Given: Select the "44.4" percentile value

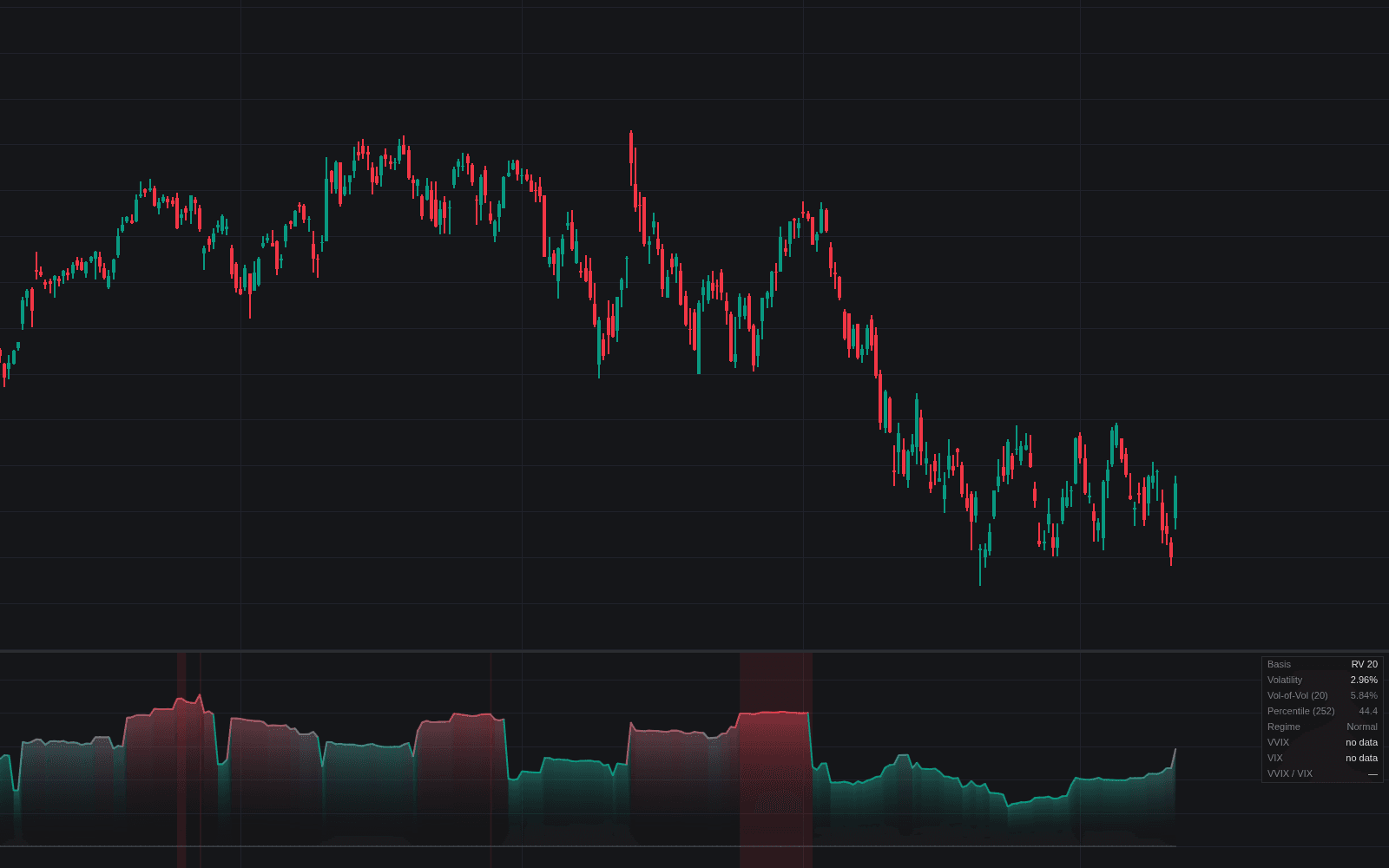Looking at the screenshot, I should 1368,711.
